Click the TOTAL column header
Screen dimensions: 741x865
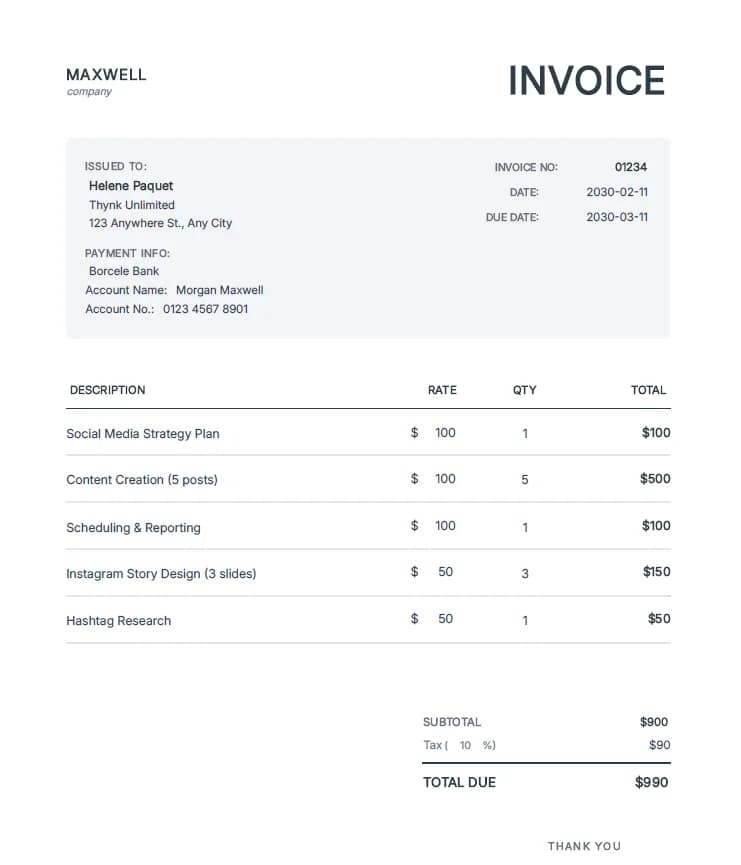[649, 390]
